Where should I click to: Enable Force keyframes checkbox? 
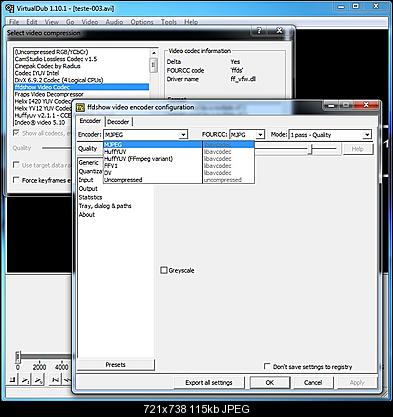(16, 180)
